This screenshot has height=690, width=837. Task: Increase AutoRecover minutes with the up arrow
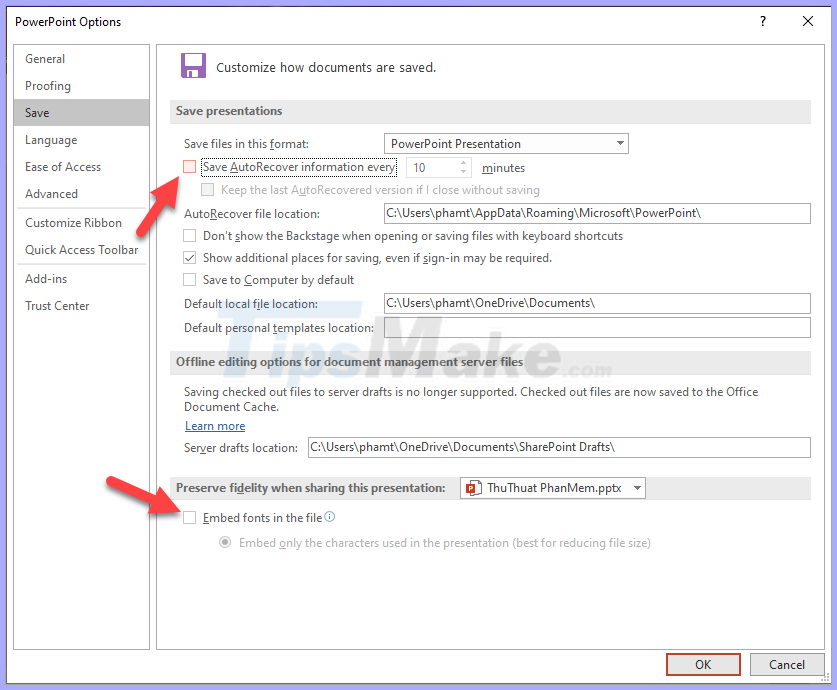462,162
